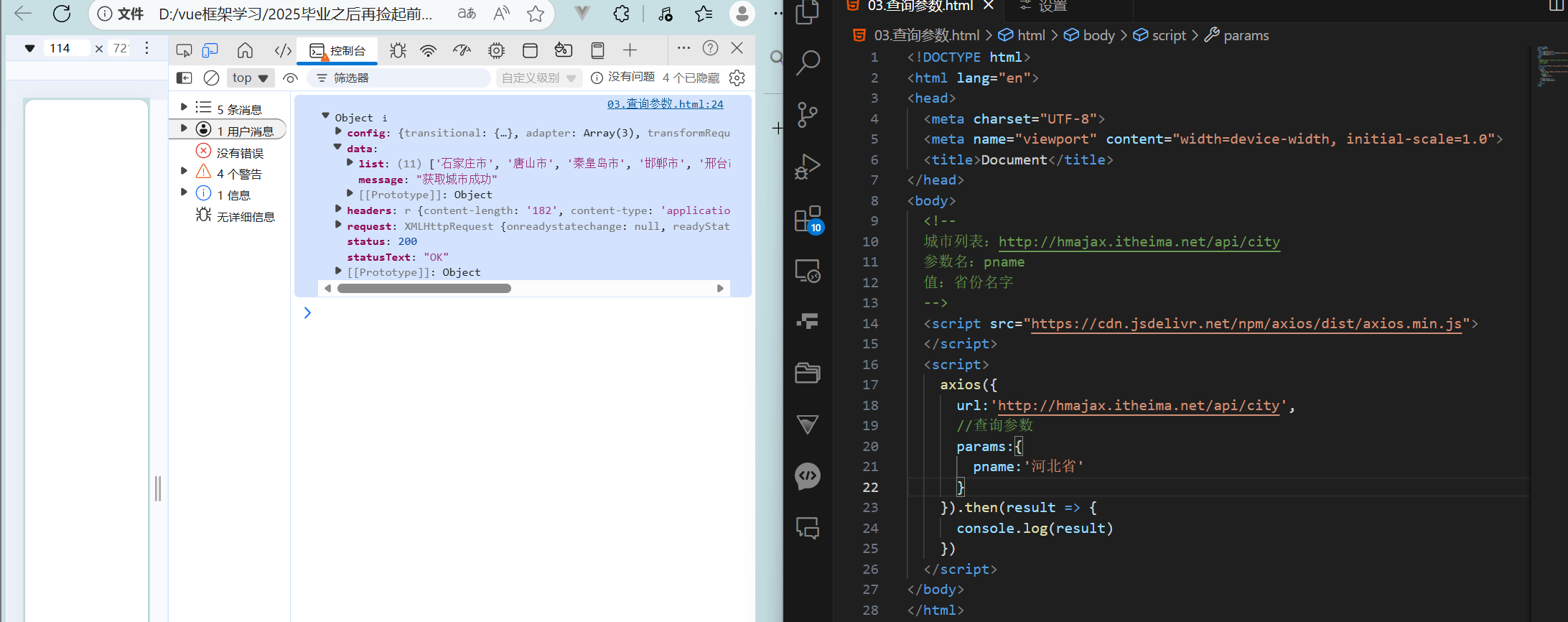Open DevTools welcome home tab
Image resolution: width=1568 pixels, height=622 pixels.
[x=246, y=50]
